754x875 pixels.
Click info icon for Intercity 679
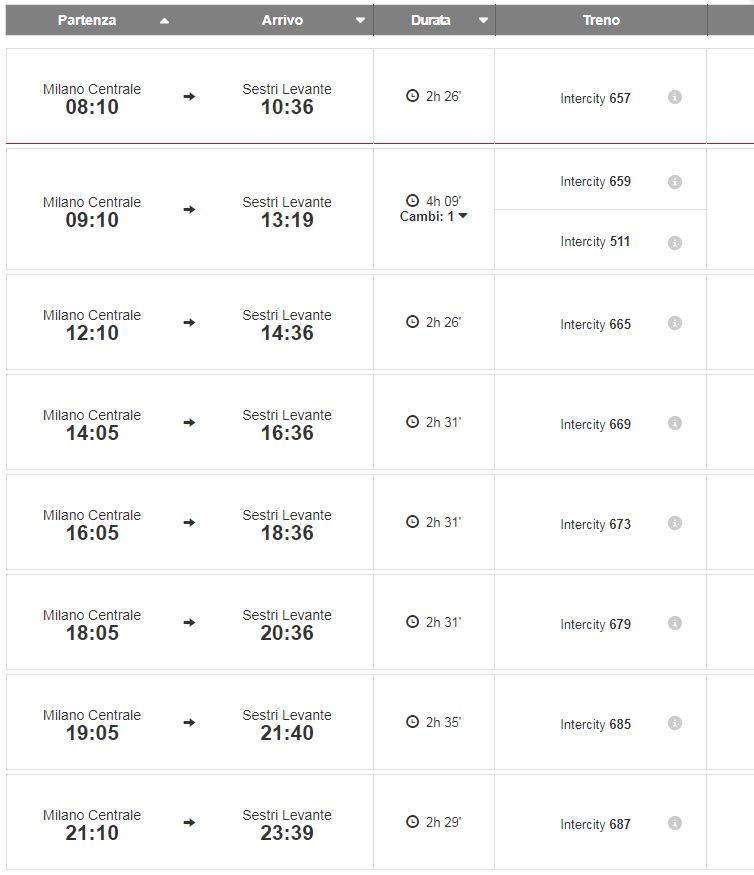point(675,623)
